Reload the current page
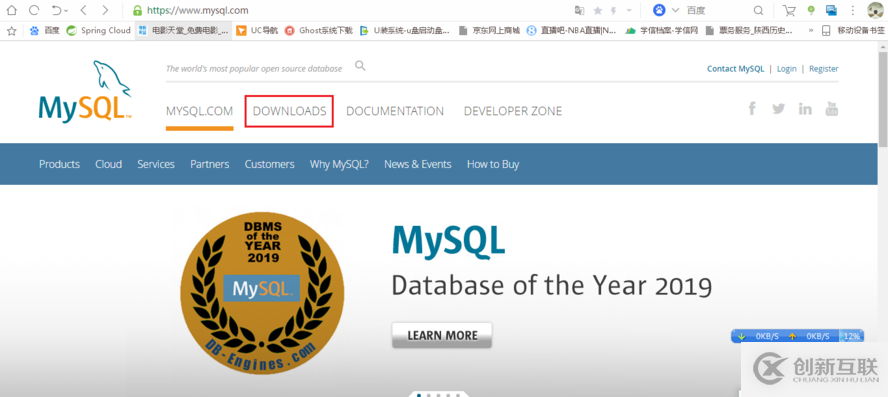Viewport: 888px width, 397px height. click(x=34, y=10)
